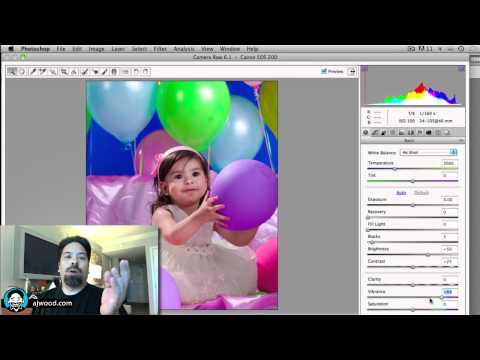Open the Detail panel tab
480x360 pixels.
coord(383,132)
